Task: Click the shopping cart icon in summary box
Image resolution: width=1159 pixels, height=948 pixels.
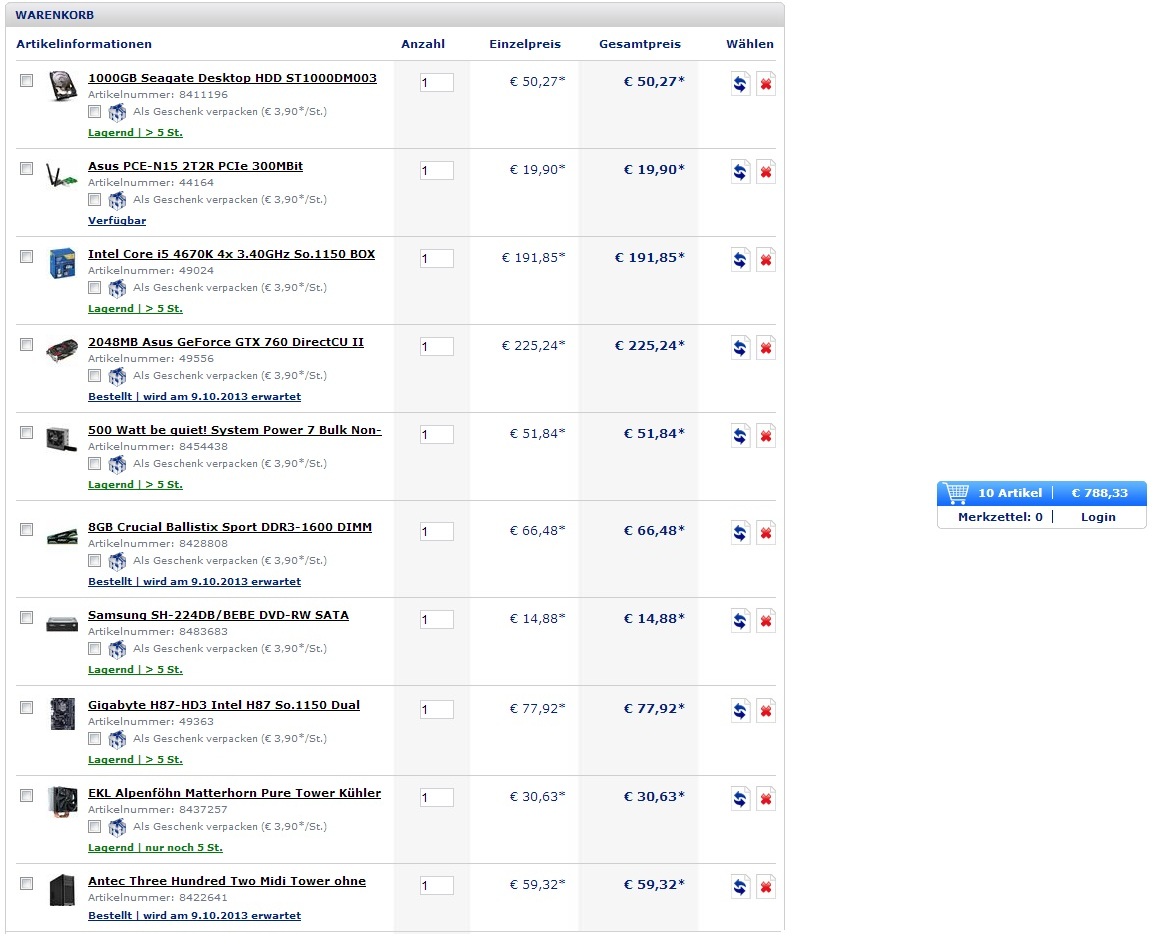Action: tap(956, 493)
